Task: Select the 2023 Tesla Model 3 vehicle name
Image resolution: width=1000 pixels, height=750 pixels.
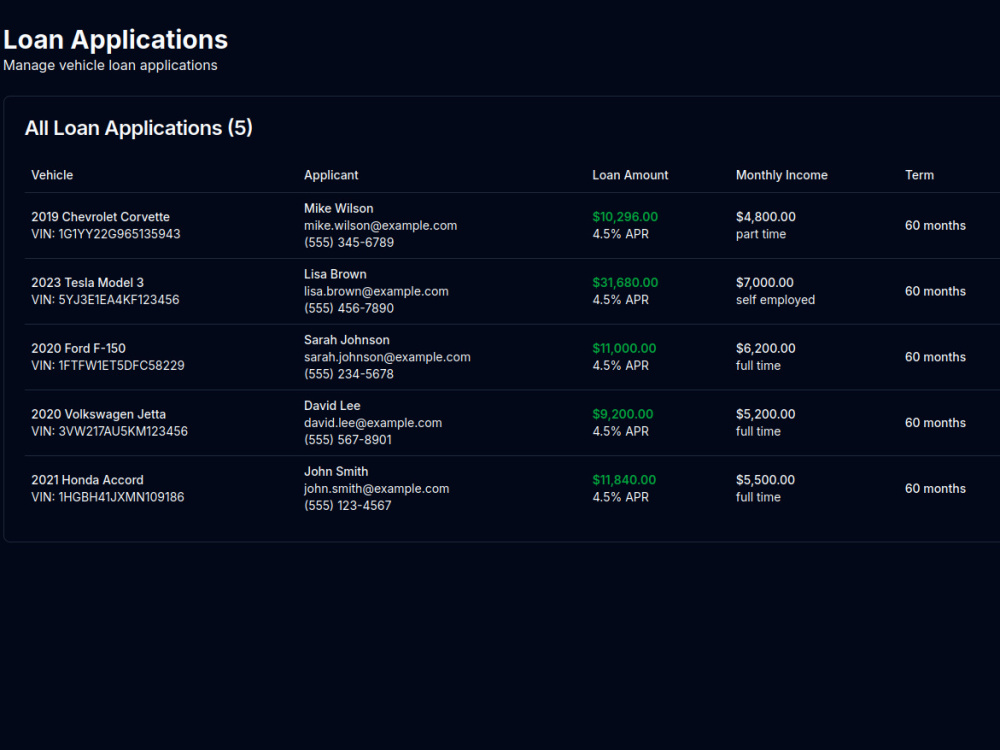Action: click(x=87, y=283)
